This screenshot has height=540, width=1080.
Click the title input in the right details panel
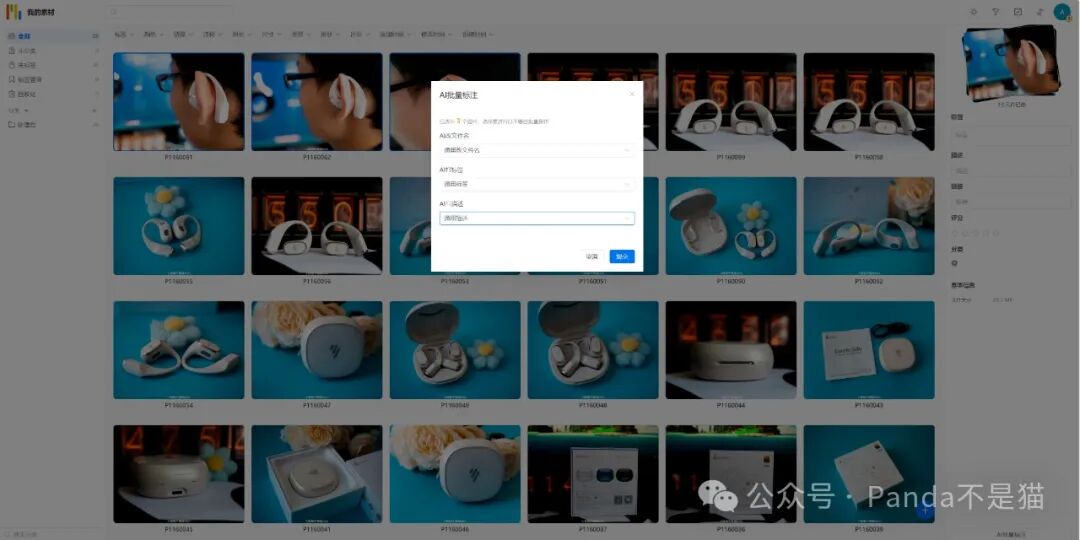[1011, 135]
